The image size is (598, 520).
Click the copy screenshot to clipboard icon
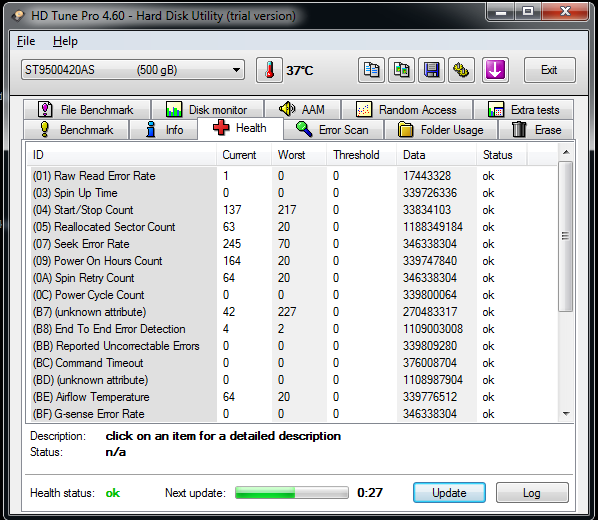401,70
